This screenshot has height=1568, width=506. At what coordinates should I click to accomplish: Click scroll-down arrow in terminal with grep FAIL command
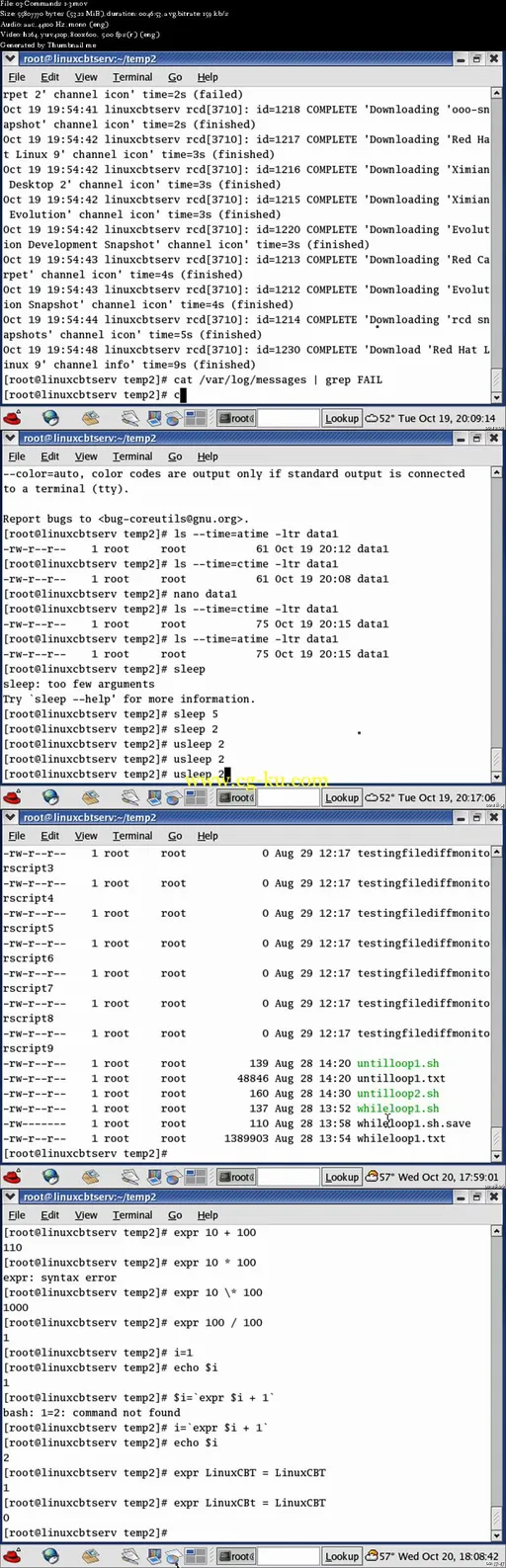[x=497, y=397]
